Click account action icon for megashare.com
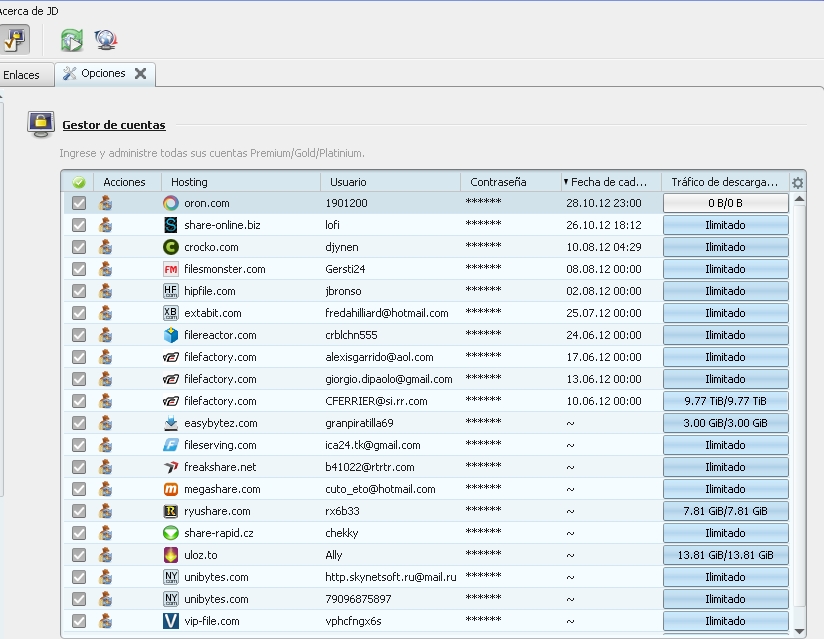This screenshot has height=639, width=824. tap(105, 489)
